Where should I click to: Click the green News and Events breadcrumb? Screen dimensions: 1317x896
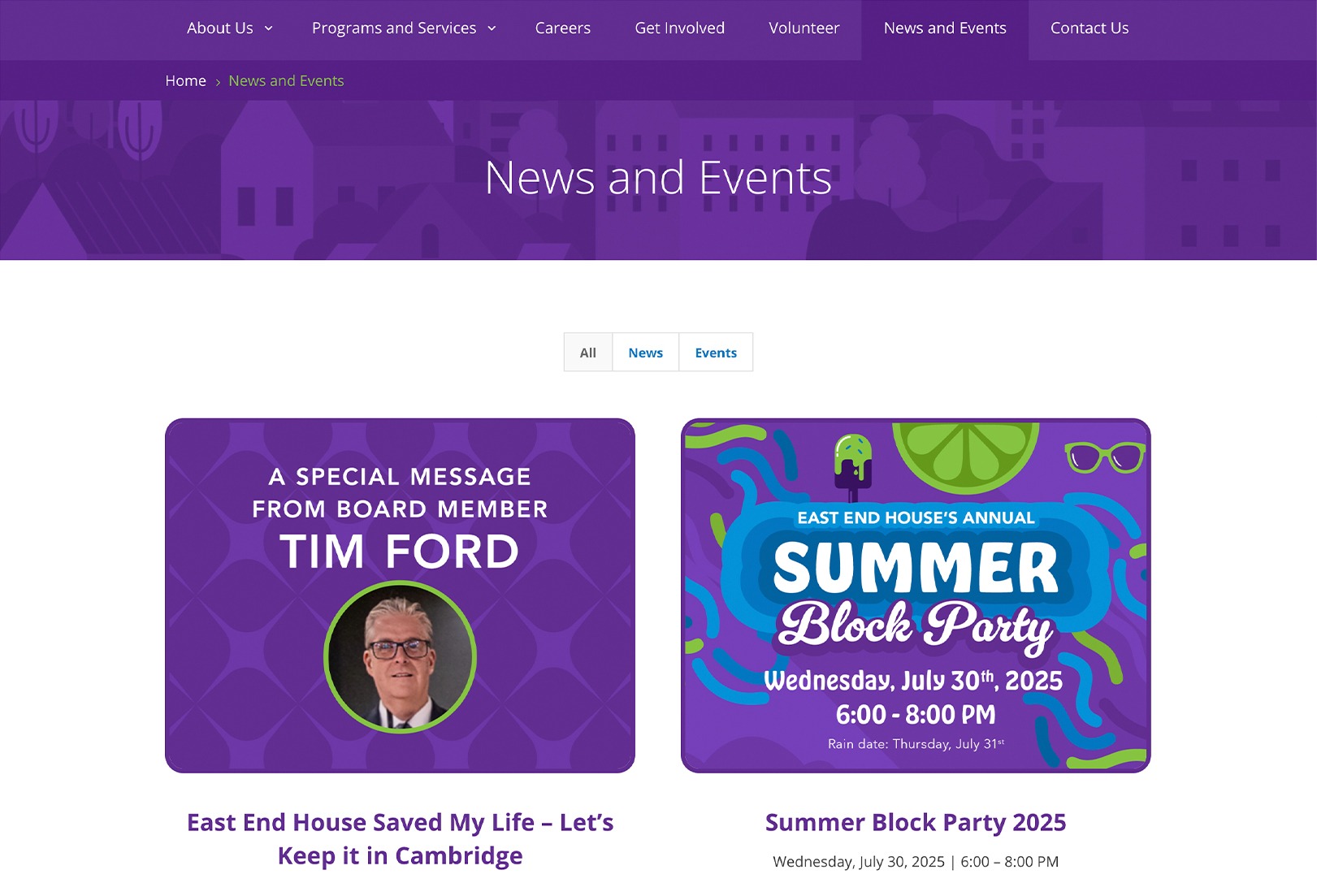click(x=286, y=81)
